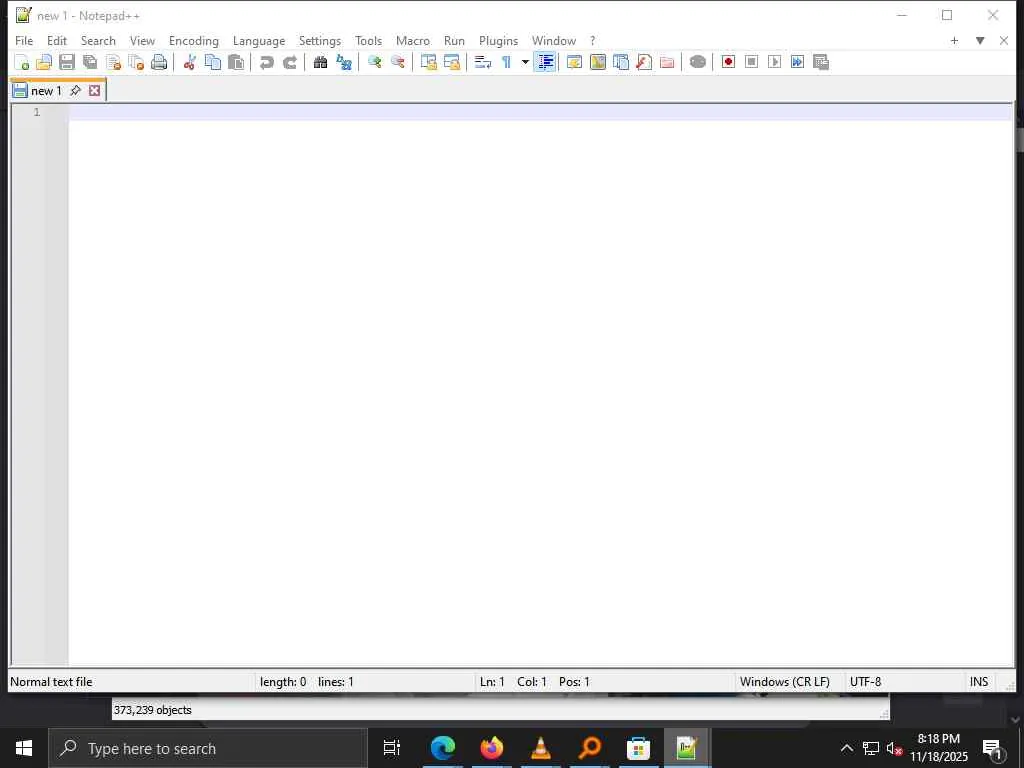Toggle the indent guide toolbar button
This screenshot has height=768, width=1024.
pos(545,62)
